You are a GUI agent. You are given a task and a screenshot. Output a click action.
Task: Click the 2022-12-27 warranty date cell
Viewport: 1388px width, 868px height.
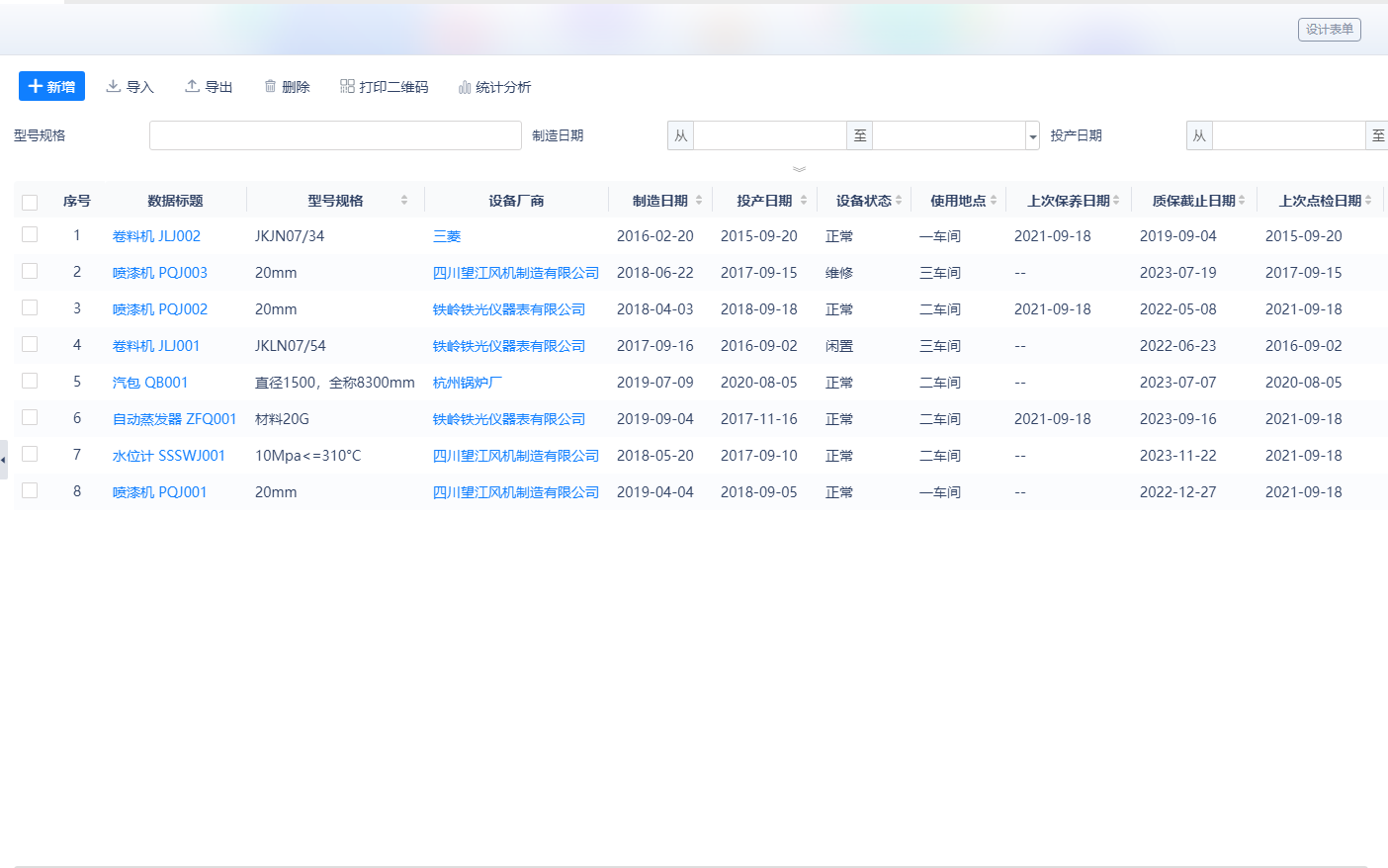click(1178, 492)
